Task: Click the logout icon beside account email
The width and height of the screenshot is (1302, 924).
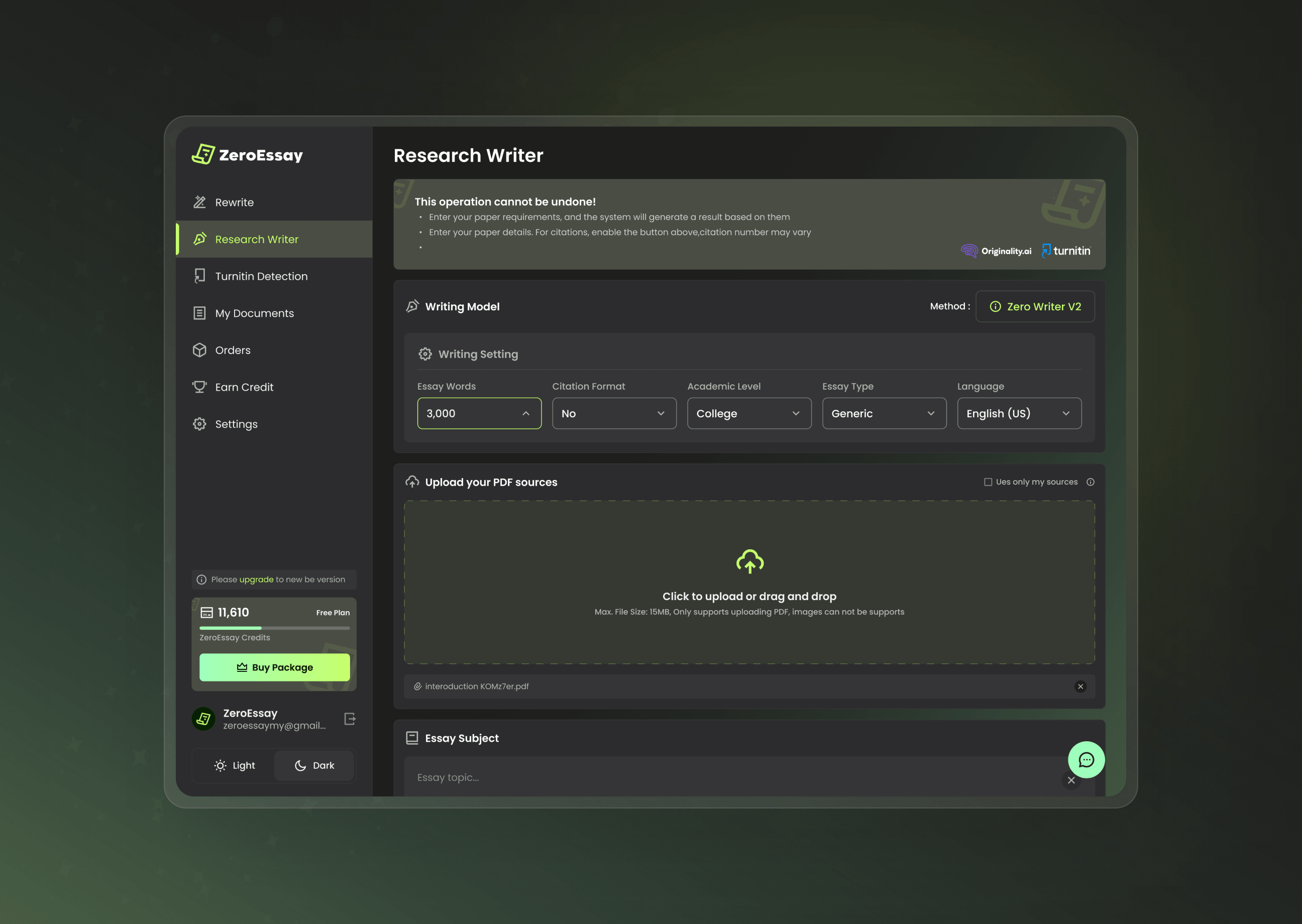Action: (350, 719)
